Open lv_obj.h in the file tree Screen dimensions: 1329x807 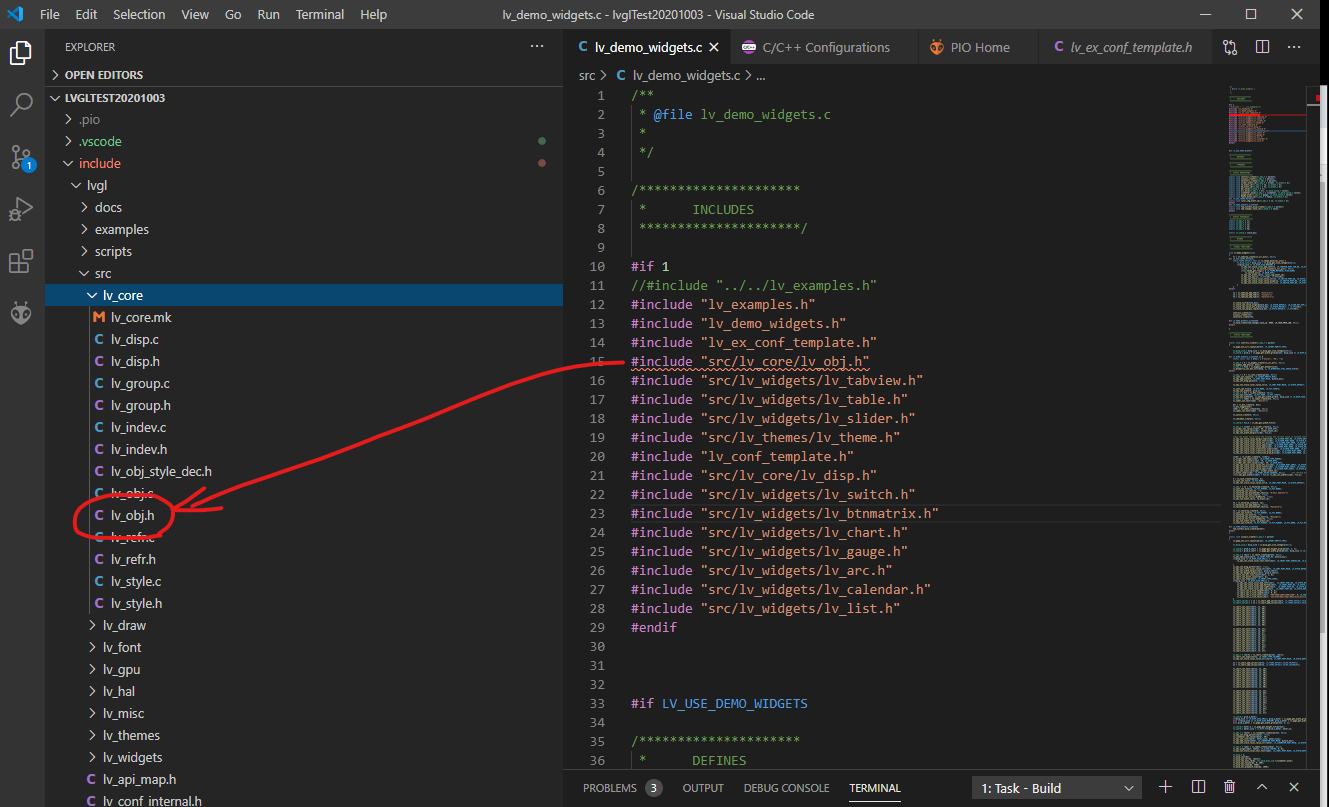tap(304, 515)
